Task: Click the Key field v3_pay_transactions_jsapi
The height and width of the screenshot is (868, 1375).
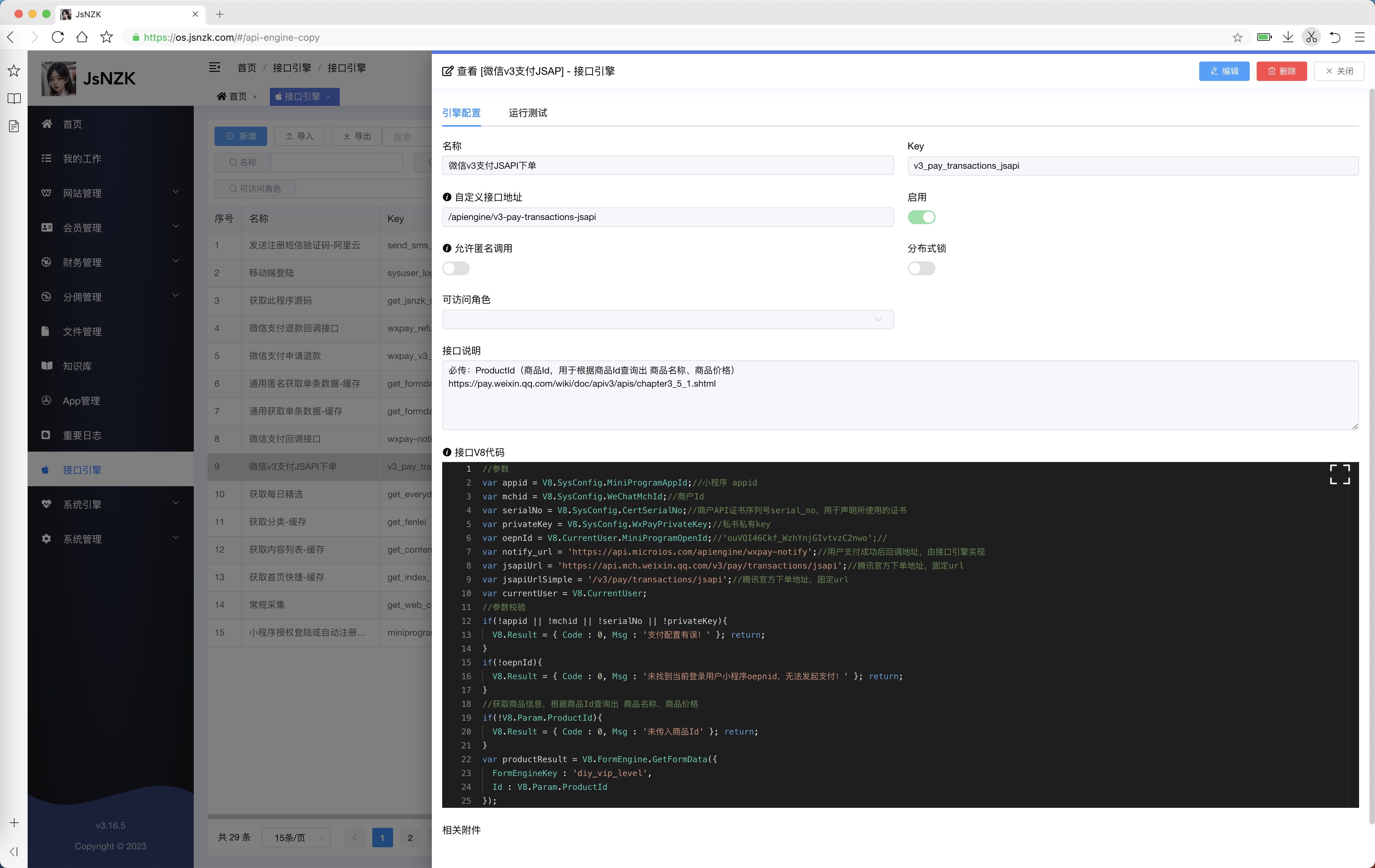Action: click(1132, 166)
